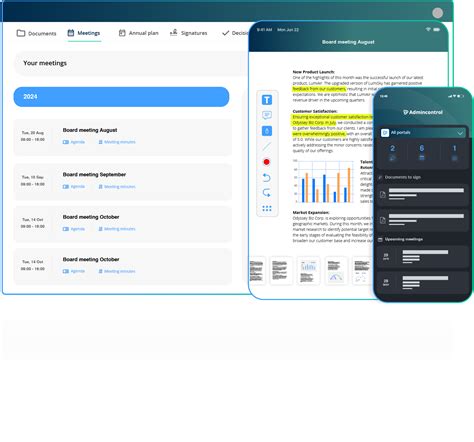Image resolution: width=474 pixels, height=442 pixels.
Task: Click the tablet header title "Board meeting August"
Action: click(x=348, y=42)
